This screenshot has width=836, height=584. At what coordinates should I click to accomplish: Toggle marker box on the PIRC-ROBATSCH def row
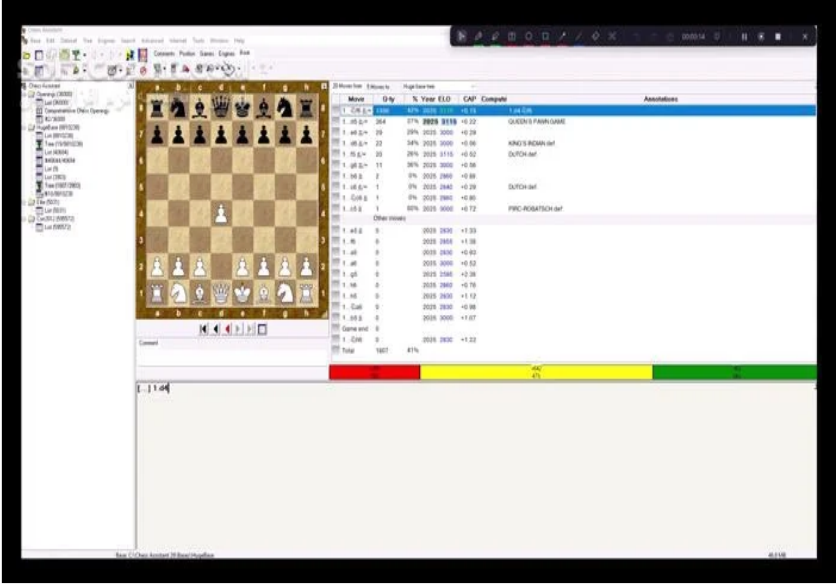click(336, 209)
